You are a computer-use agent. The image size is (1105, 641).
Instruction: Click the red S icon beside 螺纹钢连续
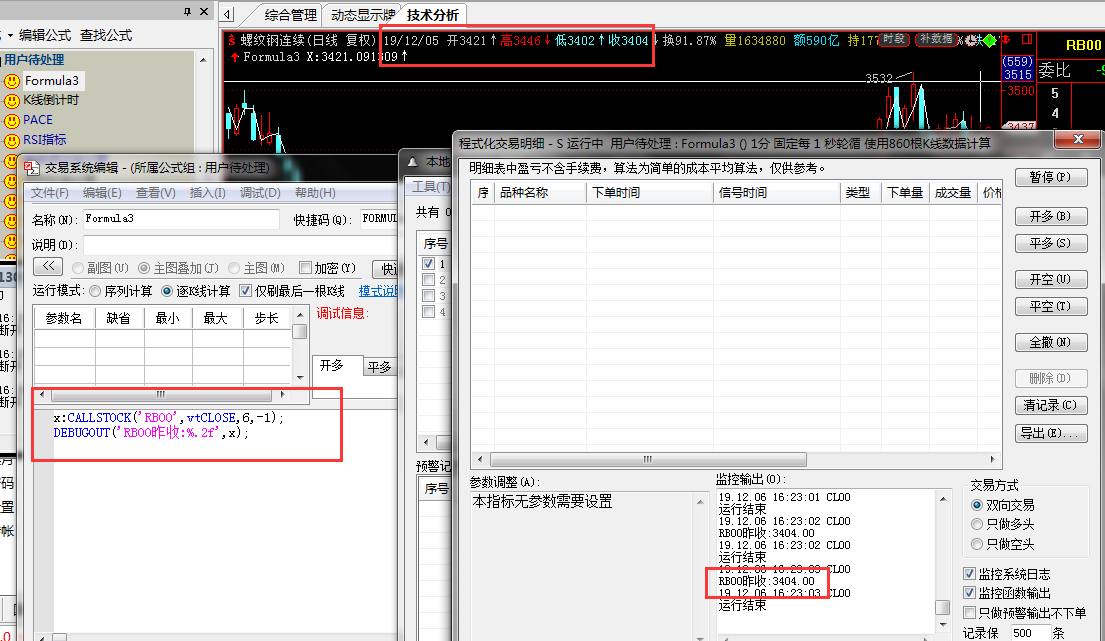pos(231,41)
